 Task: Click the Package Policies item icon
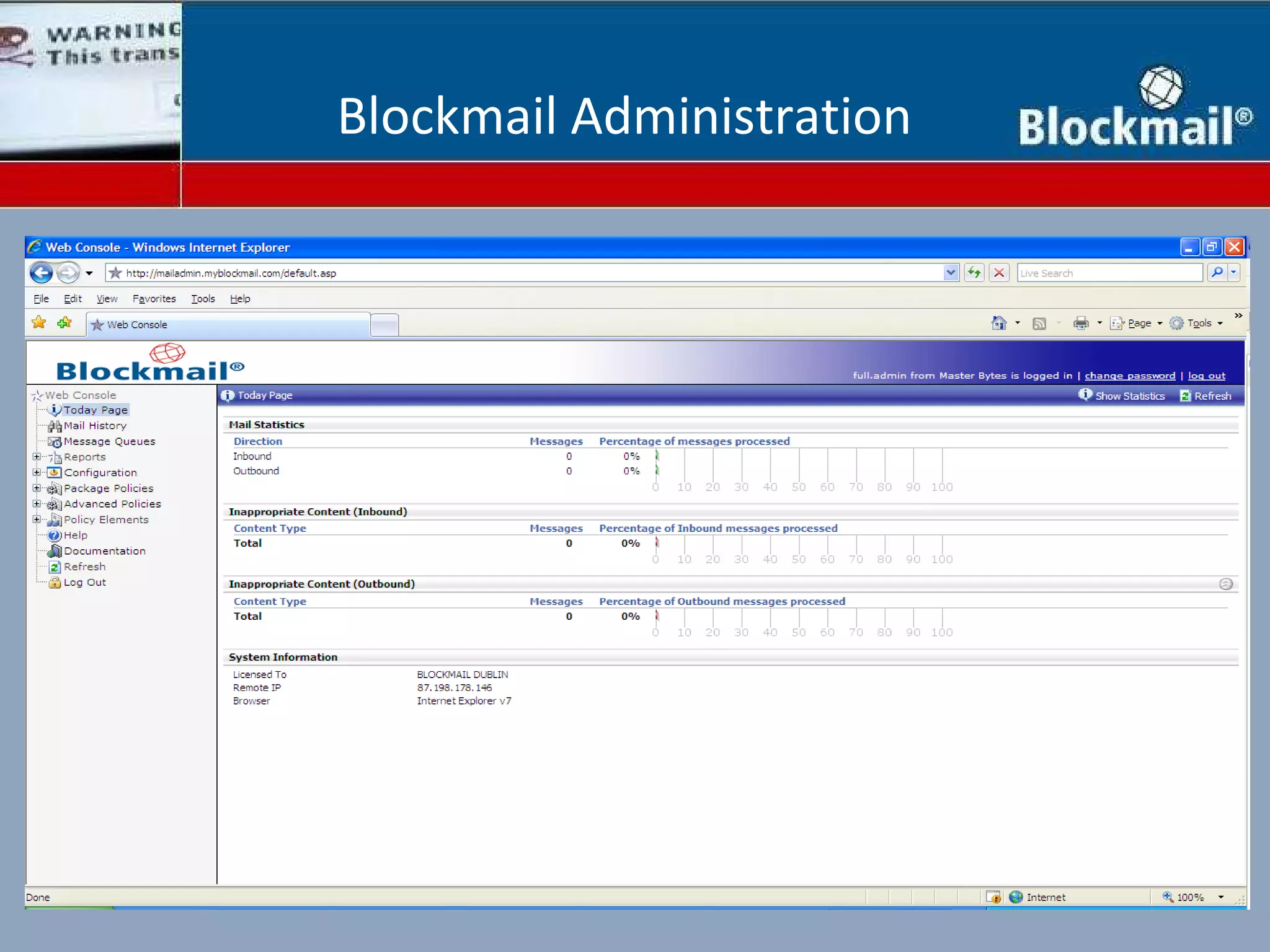[55, 488]
